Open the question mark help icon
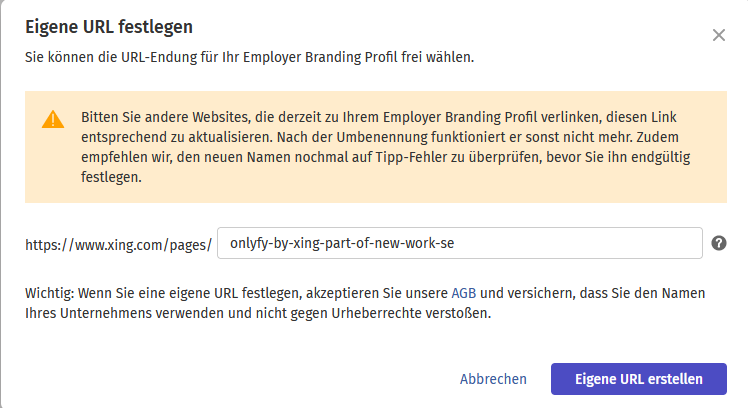This screenshot has width=748, height=408. click(718, 243)
